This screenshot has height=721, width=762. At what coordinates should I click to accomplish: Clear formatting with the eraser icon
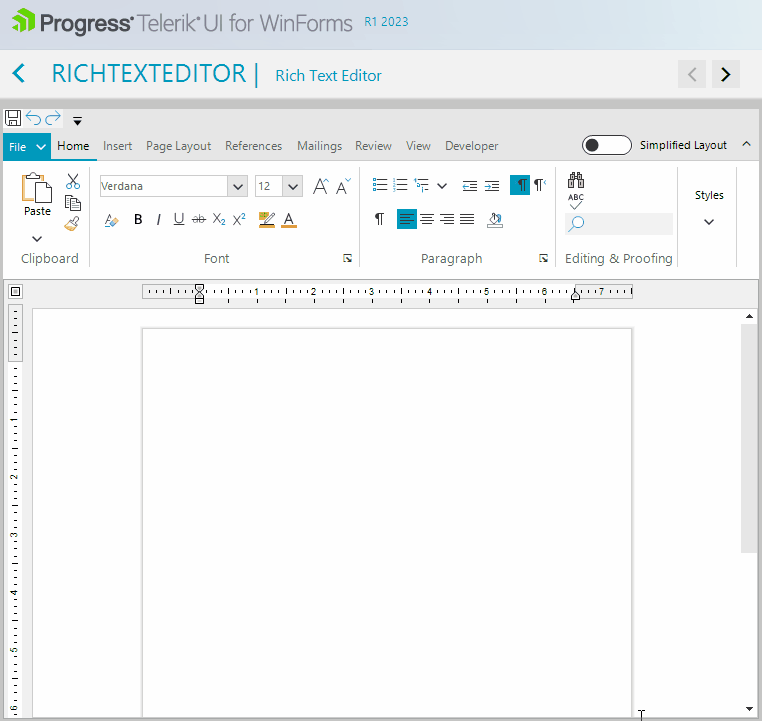[111, 220]
